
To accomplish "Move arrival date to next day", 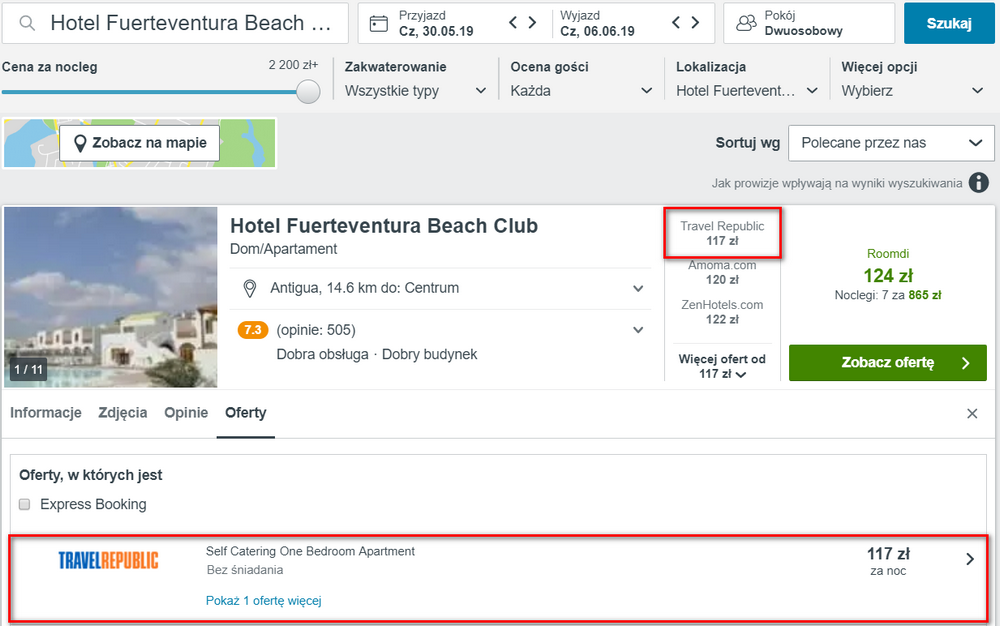I will coord(533,23).
